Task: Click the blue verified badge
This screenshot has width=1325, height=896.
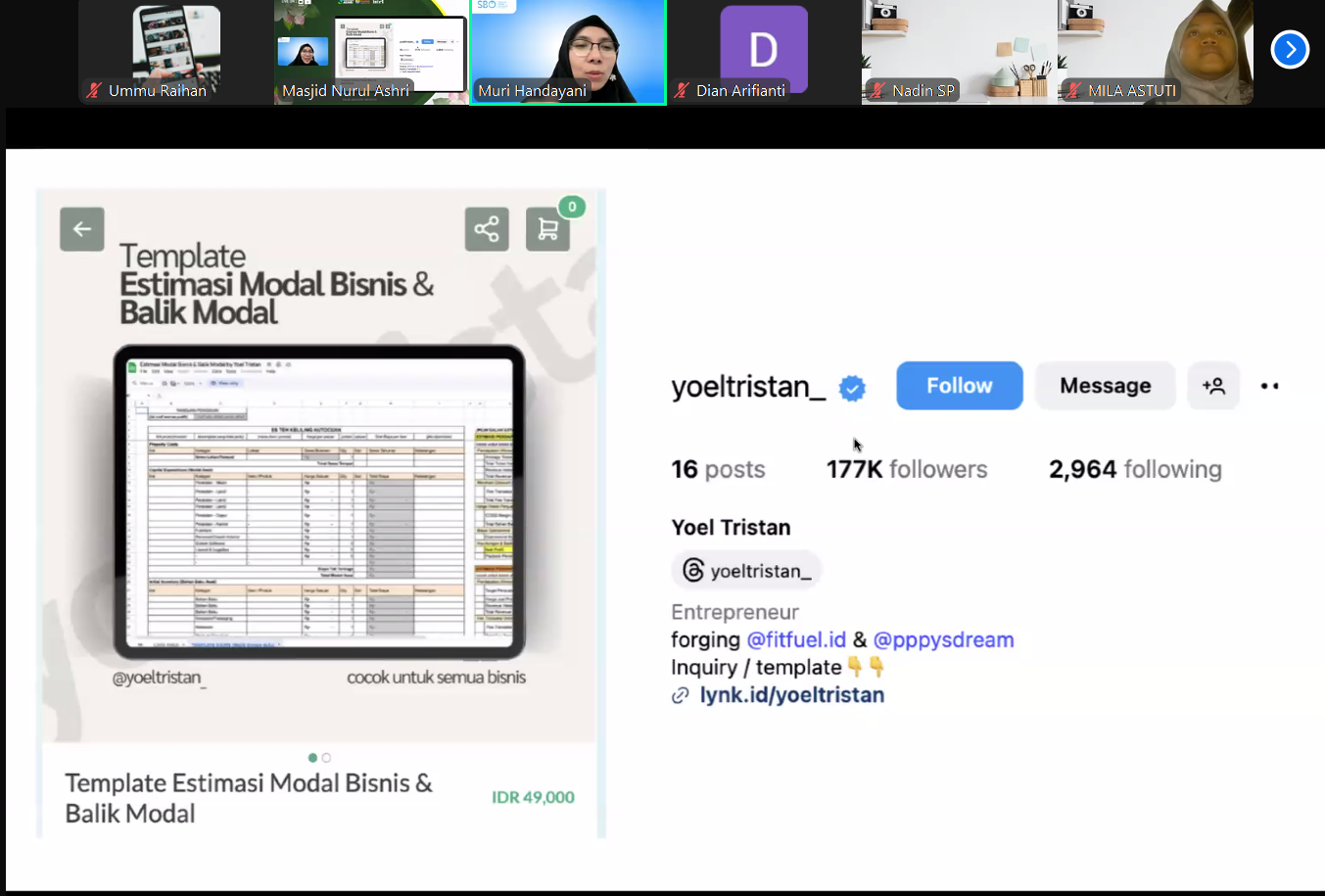Action: 852,389
